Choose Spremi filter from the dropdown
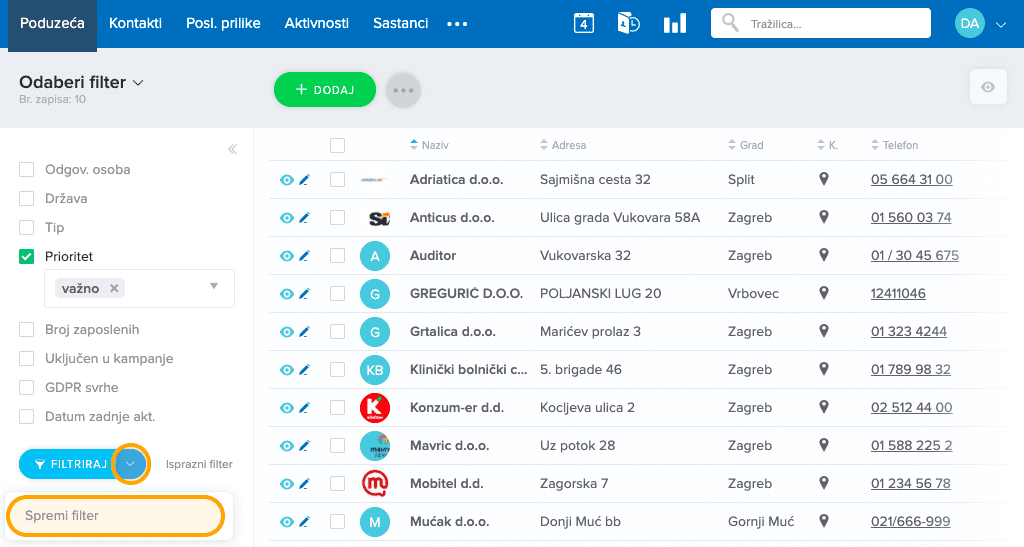The width and height of the screenshot is (1024, 547). (116, 516)
